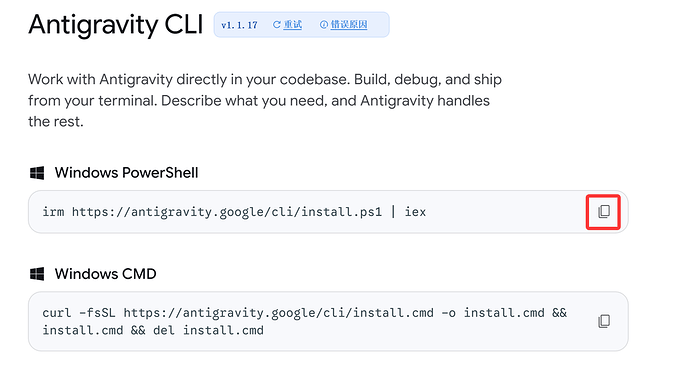
Task: Click the Windows logo beside CMD heading
Action: point(37,274)
